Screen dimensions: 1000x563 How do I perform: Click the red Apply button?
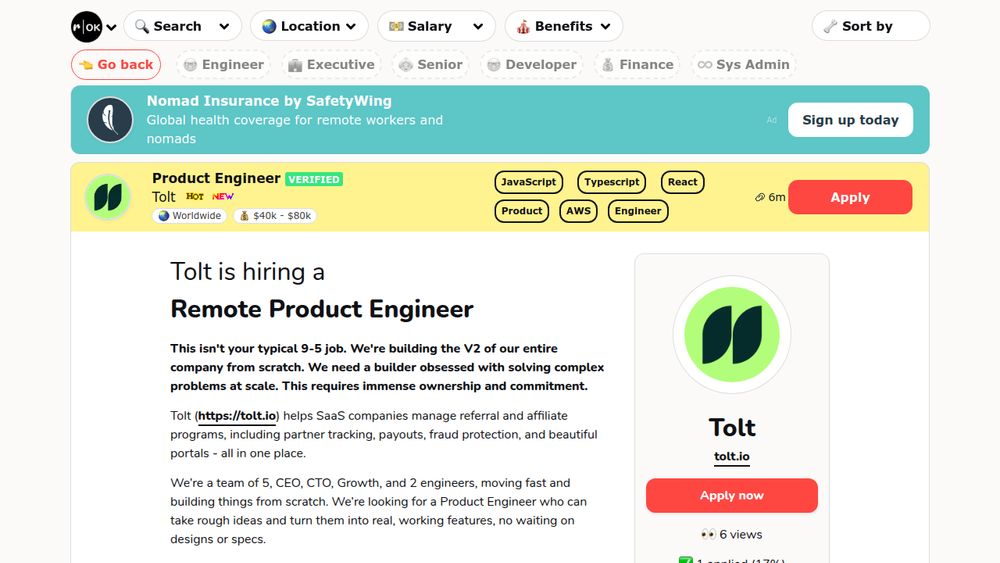click(x=850, y=197)
